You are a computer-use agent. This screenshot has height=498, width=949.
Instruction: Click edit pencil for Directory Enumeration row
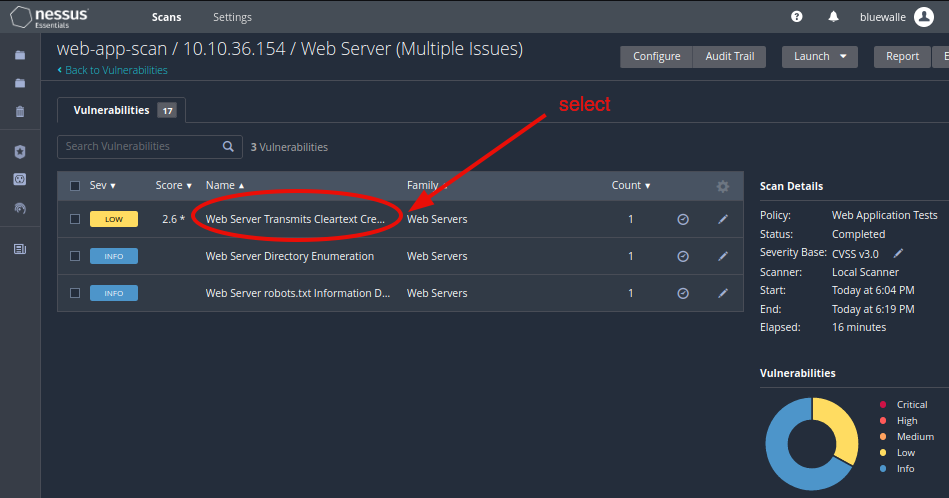pos(723,256)
